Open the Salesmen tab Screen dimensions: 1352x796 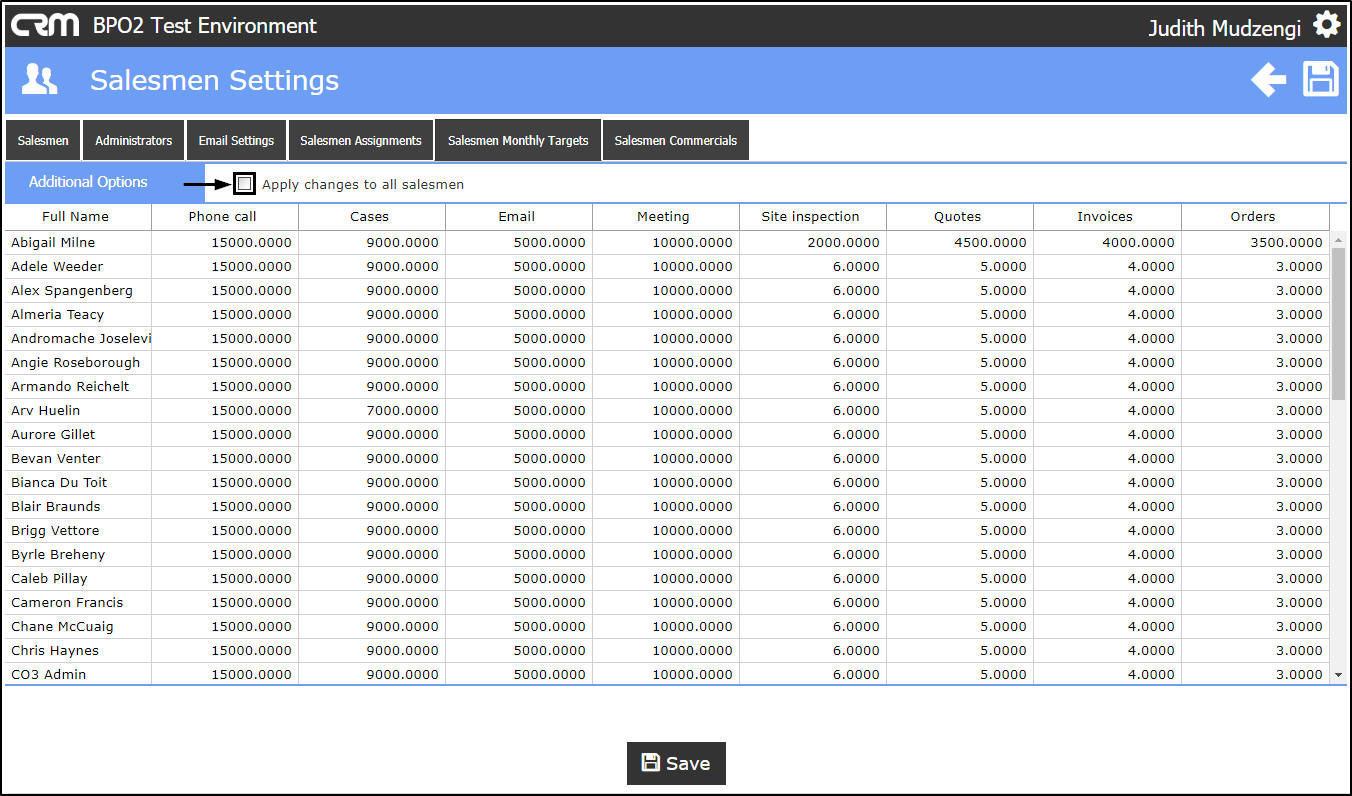click(43, 141)
